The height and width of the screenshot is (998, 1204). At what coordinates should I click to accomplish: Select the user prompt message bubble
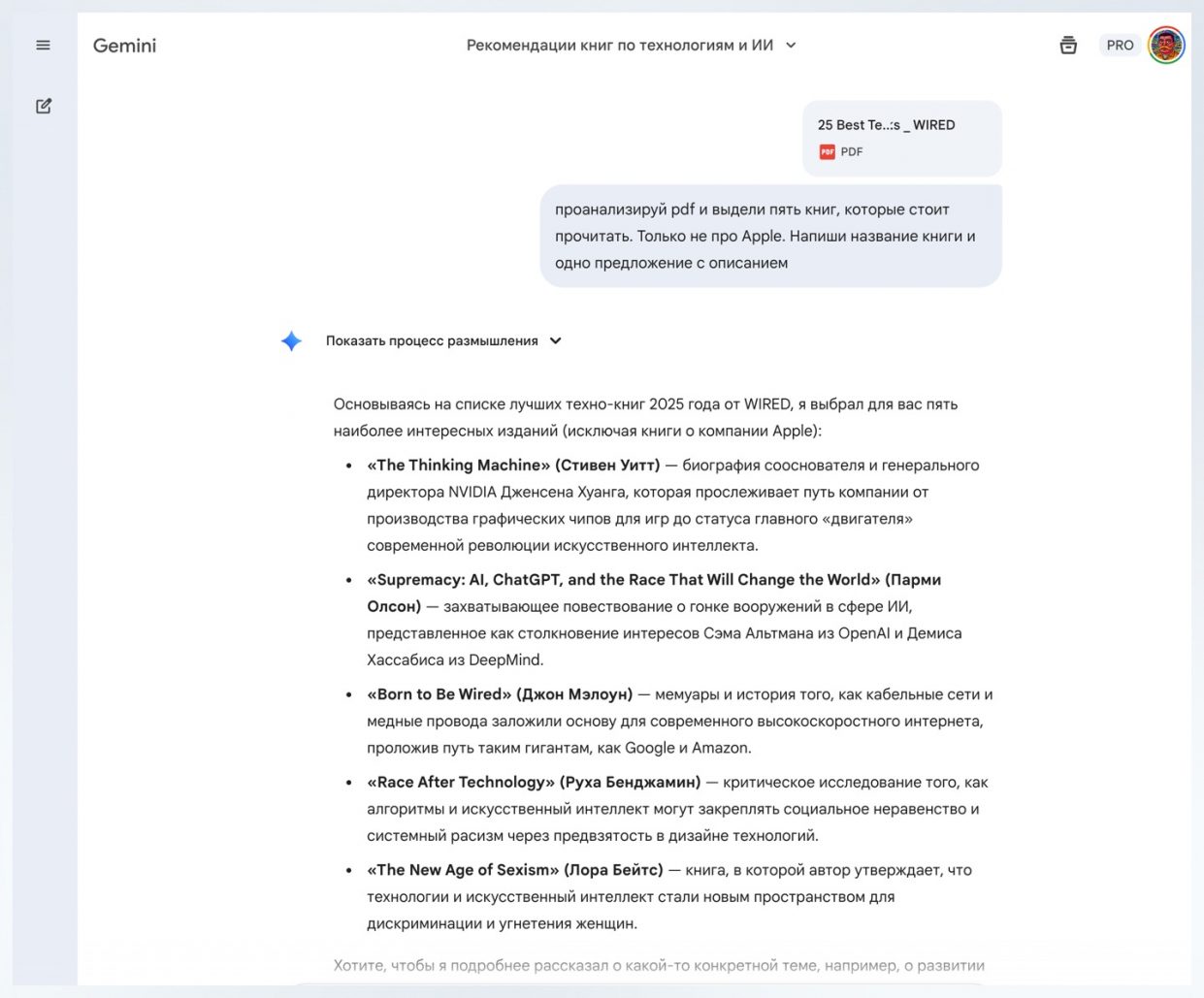770,236
